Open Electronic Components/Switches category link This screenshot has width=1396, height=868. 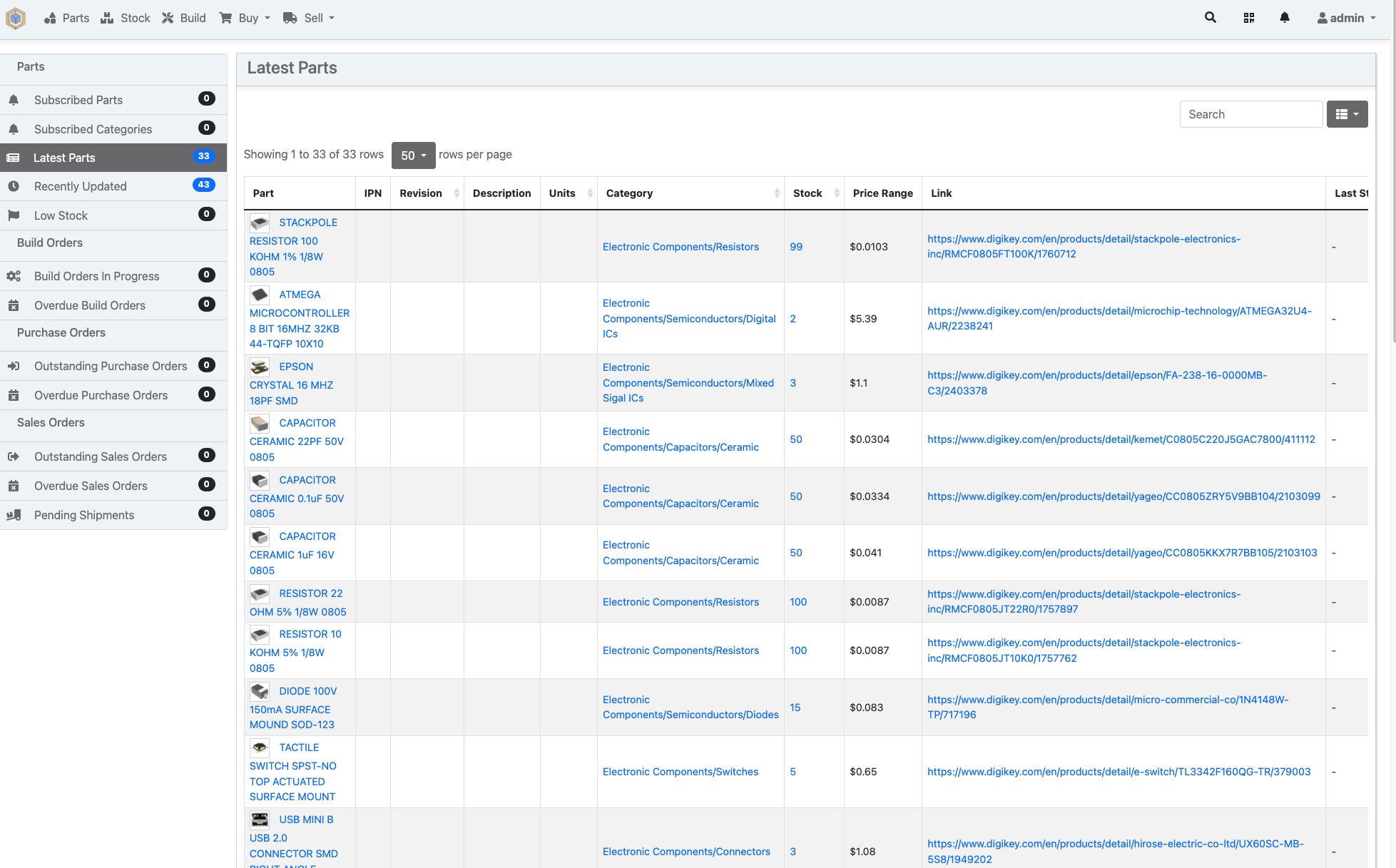pos(680,772)
